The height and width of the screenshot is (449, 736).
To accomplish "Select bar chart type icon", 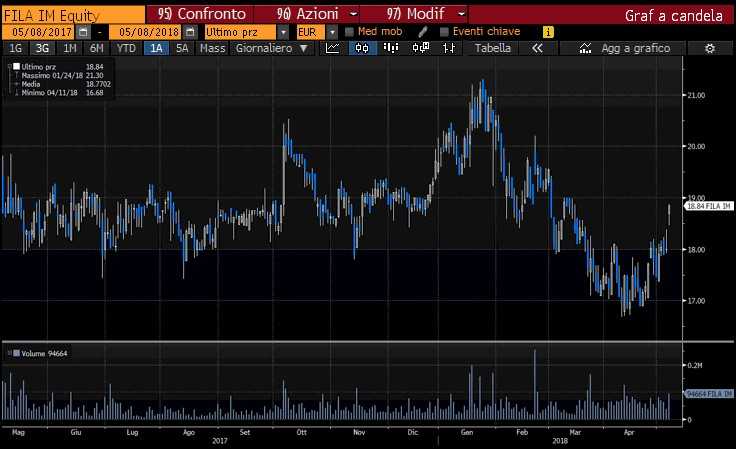I will (391, 48).
